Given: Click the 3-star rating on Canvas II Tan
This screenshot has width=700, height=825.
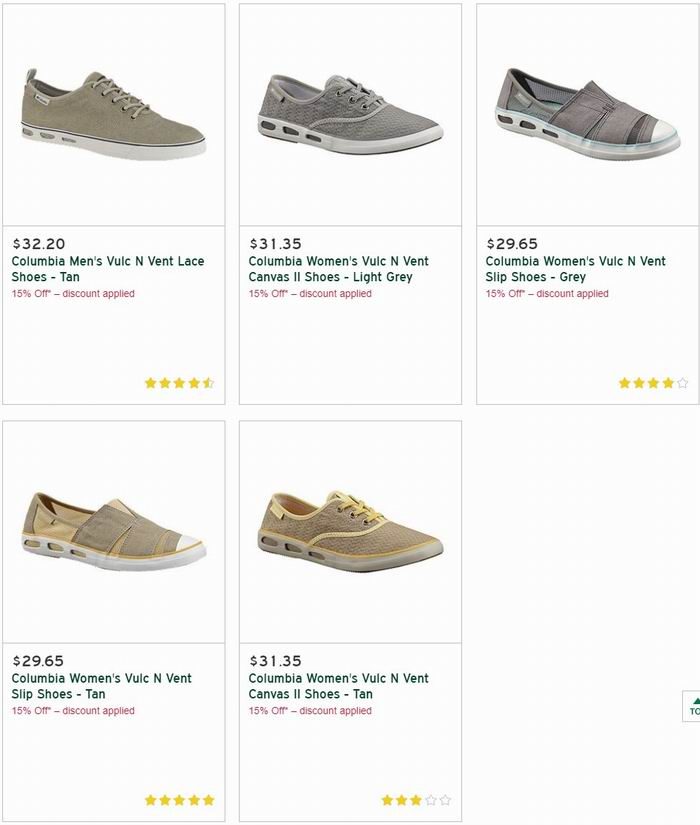Looking at the screenshot, I should click(416, 800).
